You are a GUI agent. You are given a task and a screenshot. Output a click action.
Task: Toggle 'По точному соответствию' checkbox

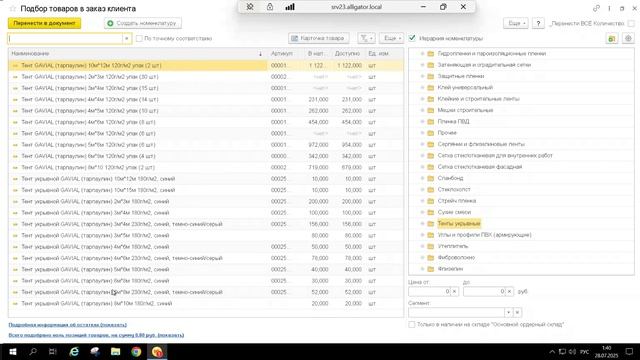139,38
